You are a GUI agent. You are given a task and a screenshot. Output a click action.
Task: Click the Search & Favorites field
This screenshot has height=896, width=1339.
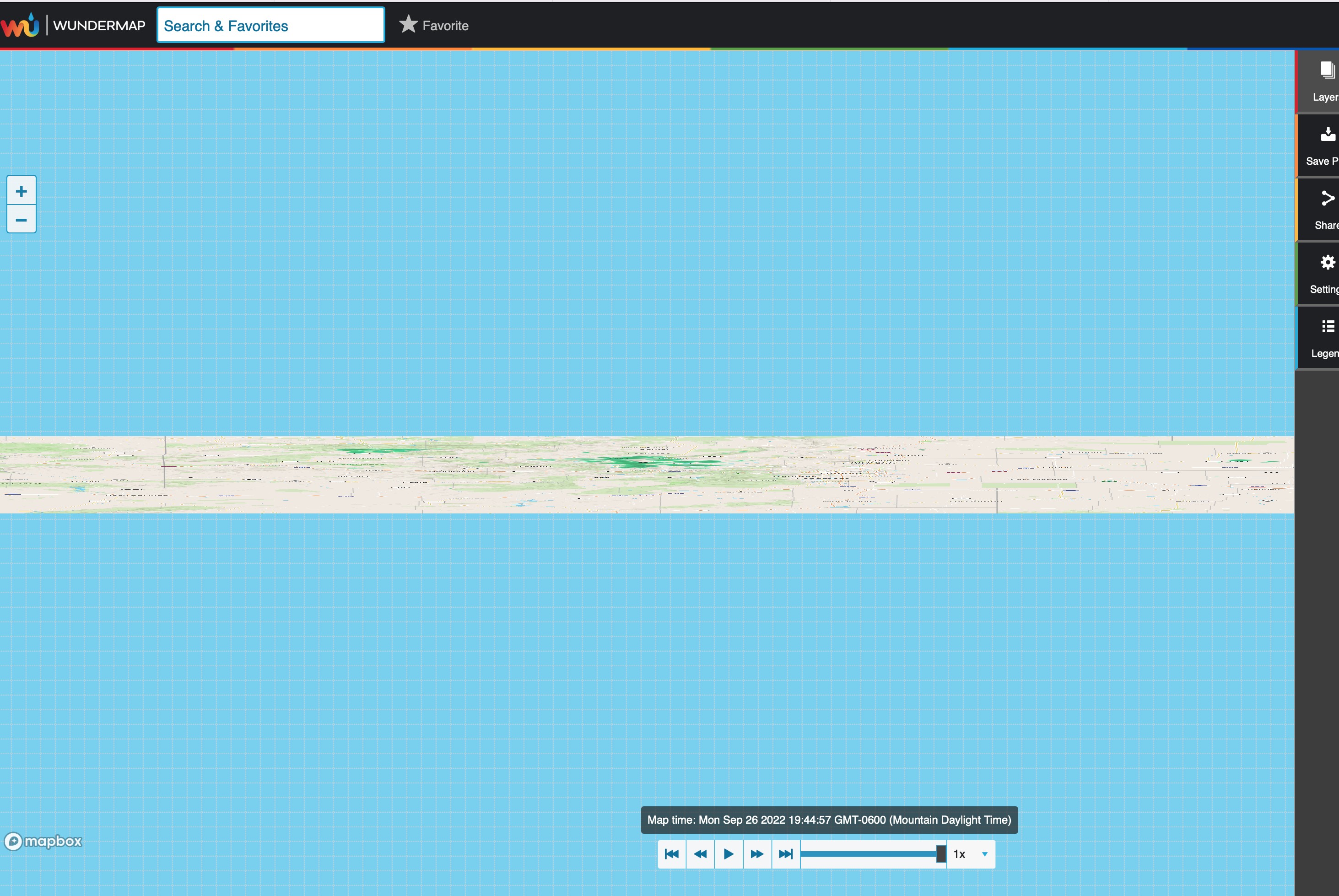270,26
